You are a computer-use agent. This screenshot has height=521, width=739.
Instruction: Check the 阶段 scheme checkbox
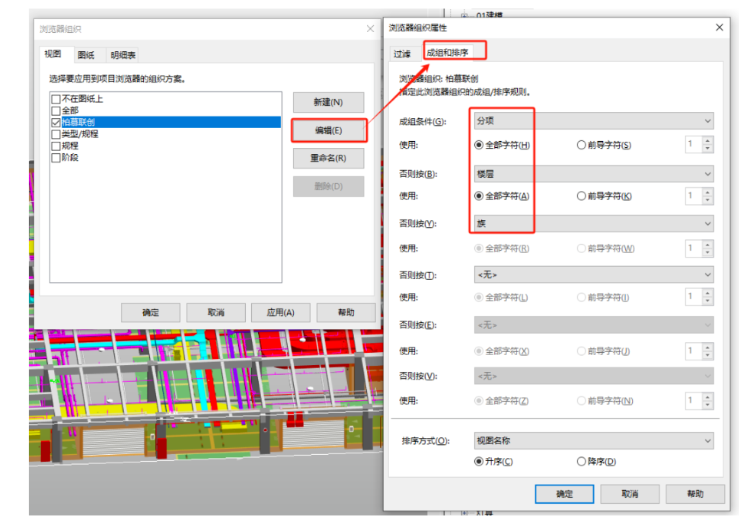point(56,157)
